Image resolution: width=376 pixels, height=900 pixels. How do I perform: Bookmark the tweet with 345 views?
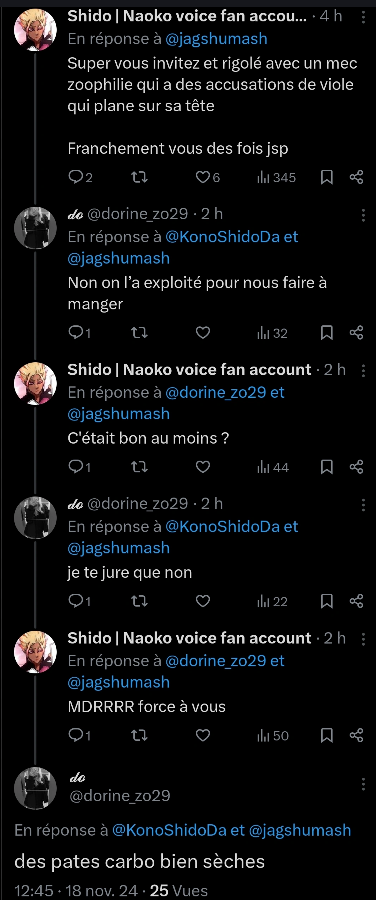327,177
